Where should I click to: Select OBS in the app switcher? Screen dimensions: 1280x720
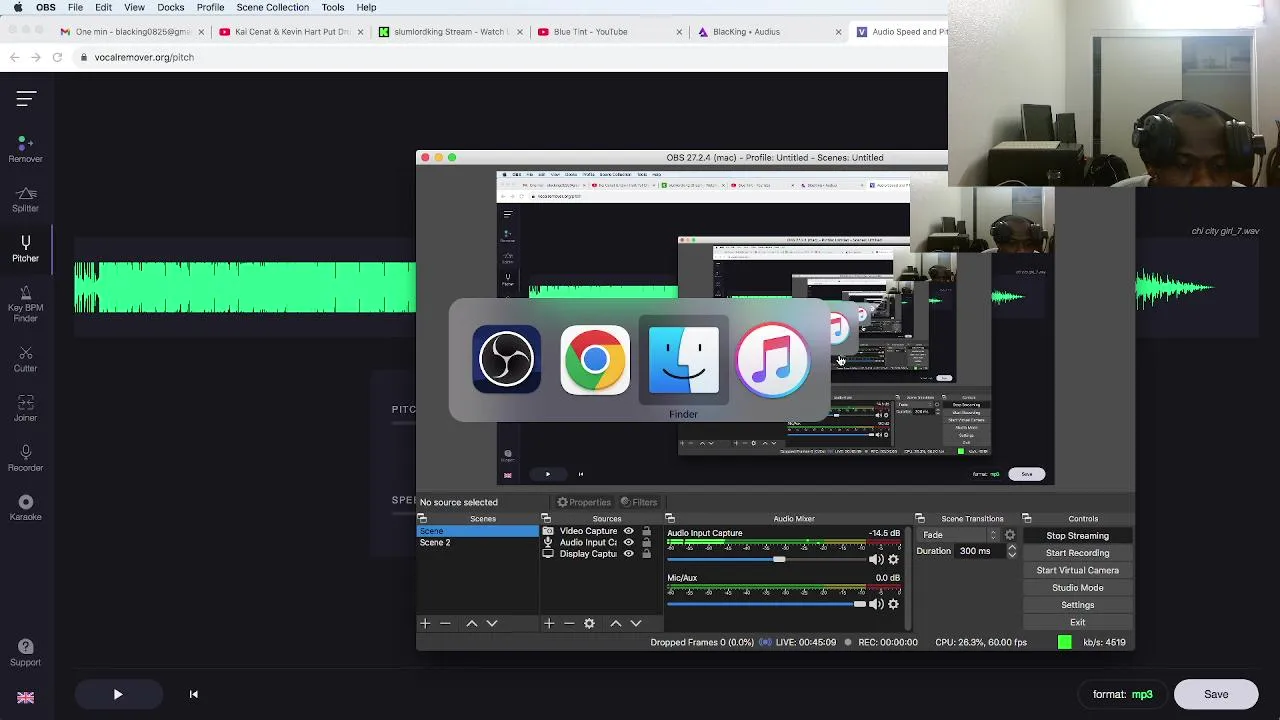click(x=507, y=360)
